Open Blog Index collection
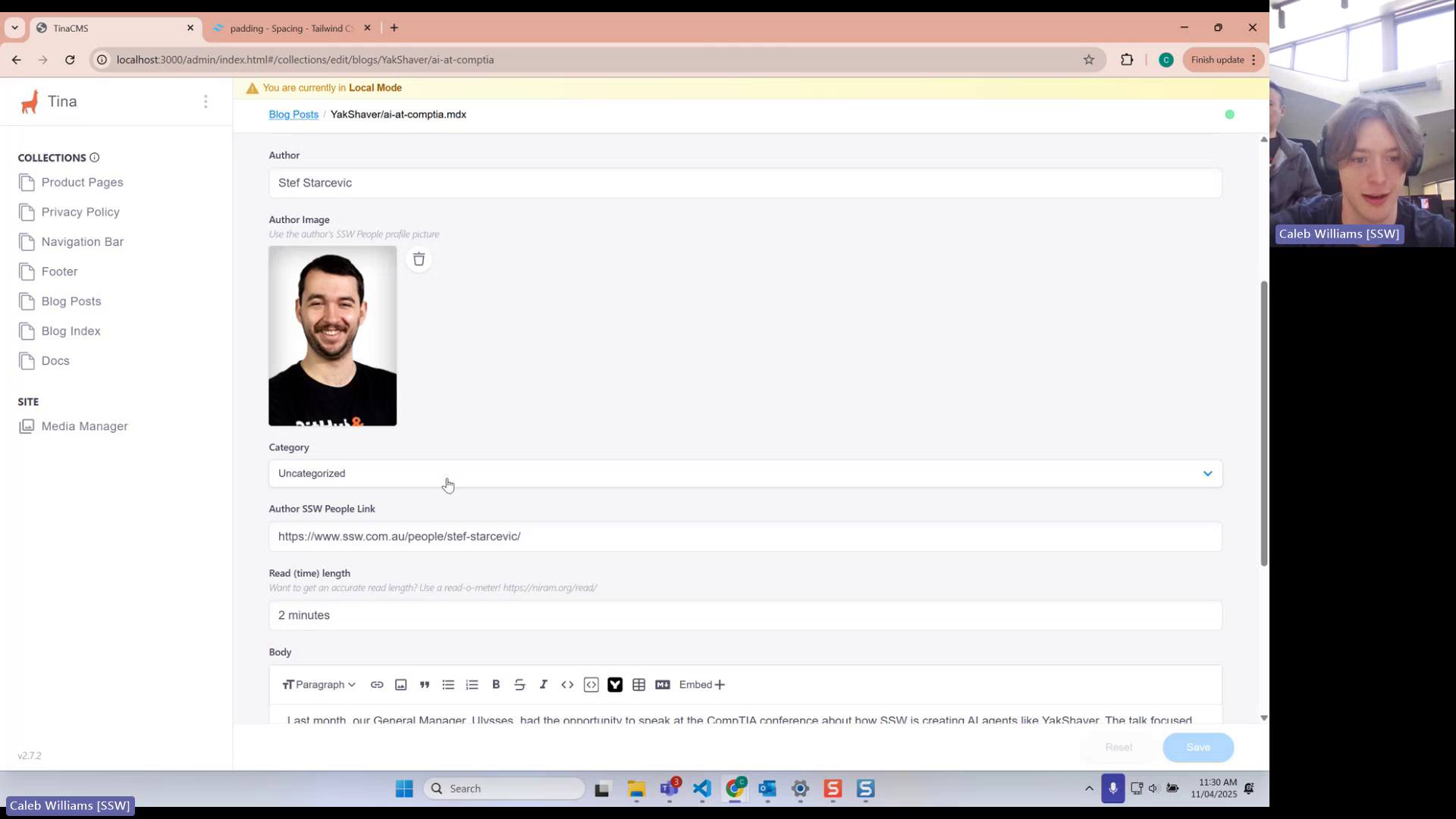1456x819 pixels. 71,331
